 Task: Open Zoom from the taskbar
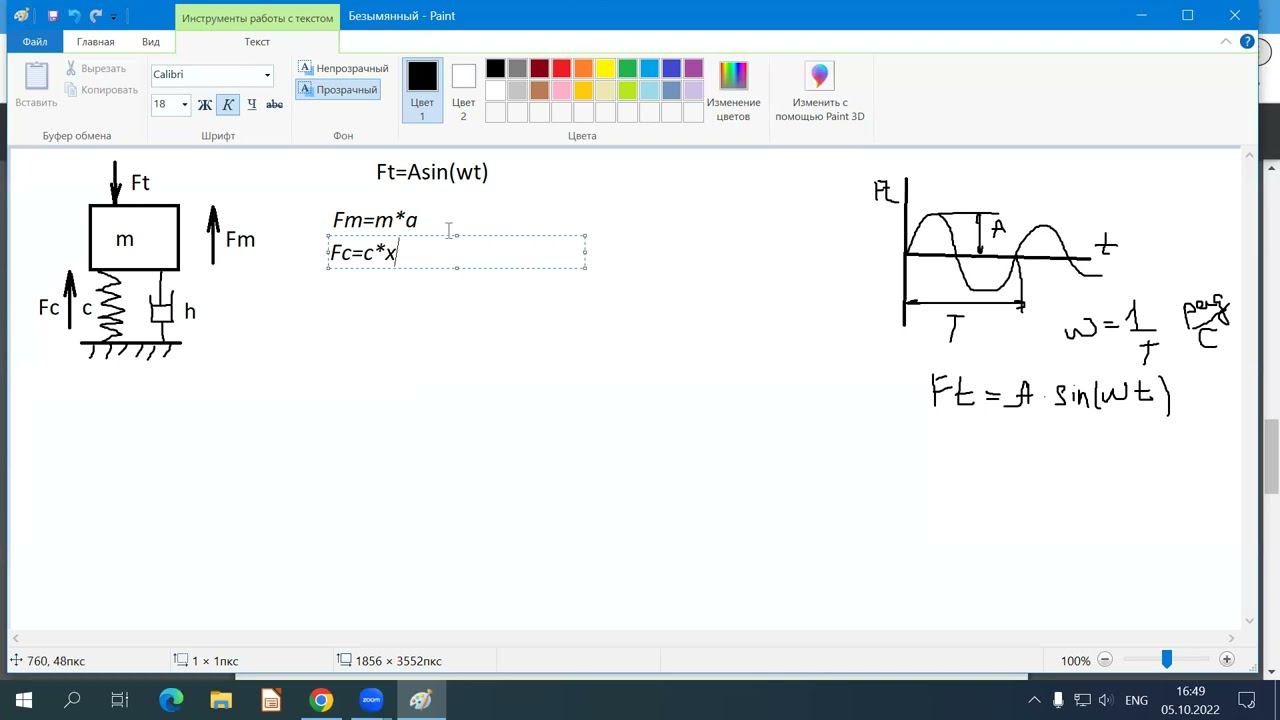(x=371, y=700)
